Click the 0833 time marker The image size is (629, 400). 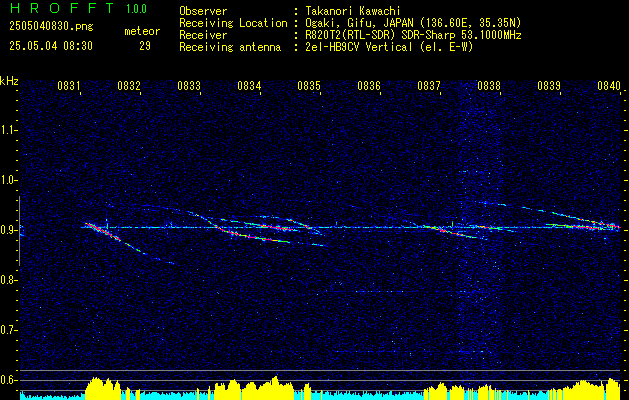(x=189, y=85)
